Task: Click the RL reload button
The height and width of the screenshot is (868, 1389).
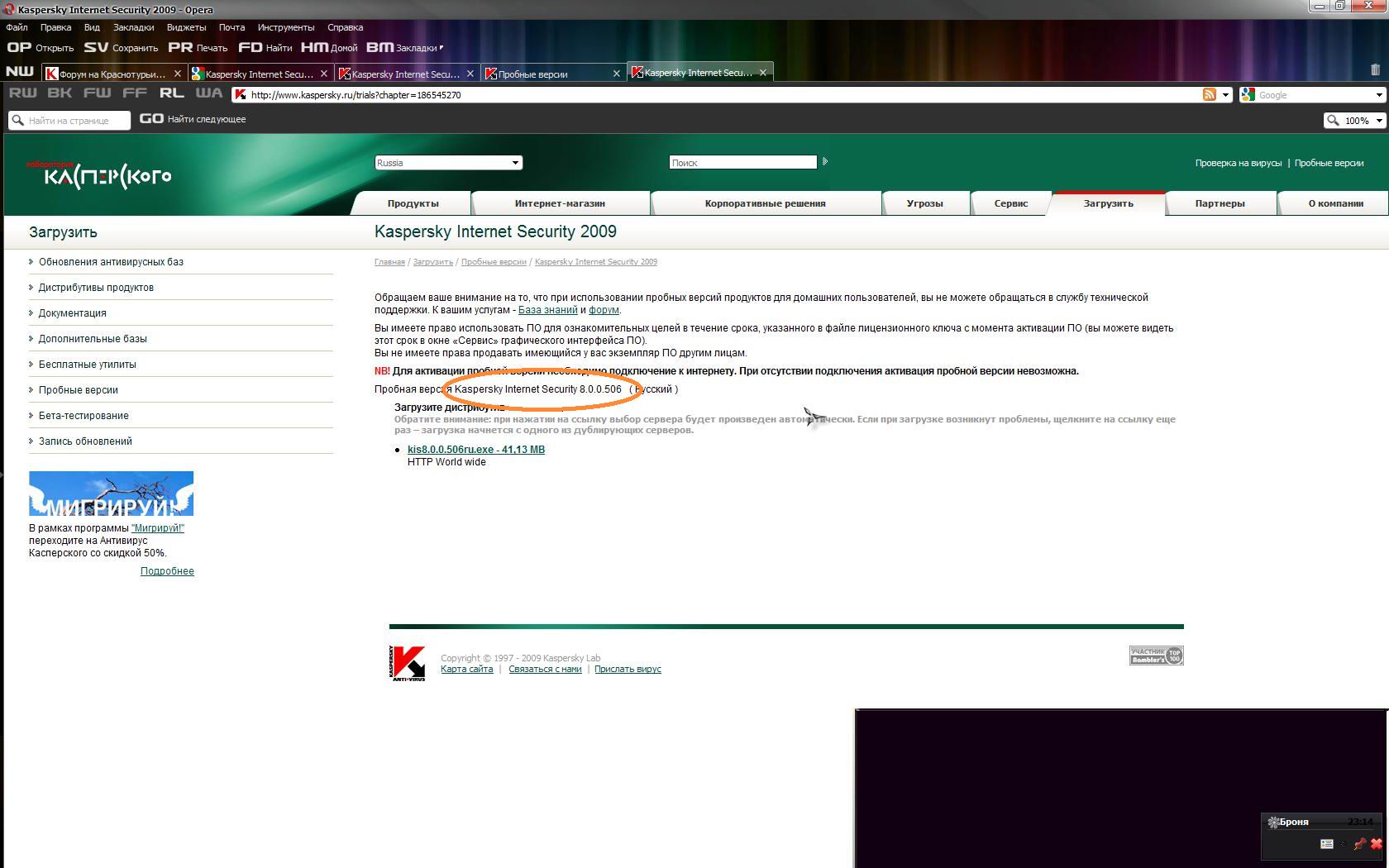Action: click(x=172, y=93)
